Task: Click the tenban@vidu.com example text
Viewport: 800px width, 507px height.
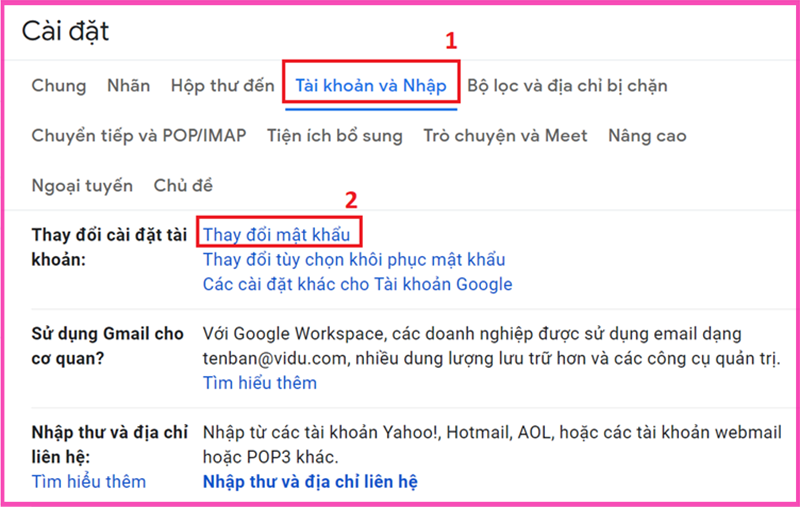Action: pyautogui.click(x=274, y=359)
